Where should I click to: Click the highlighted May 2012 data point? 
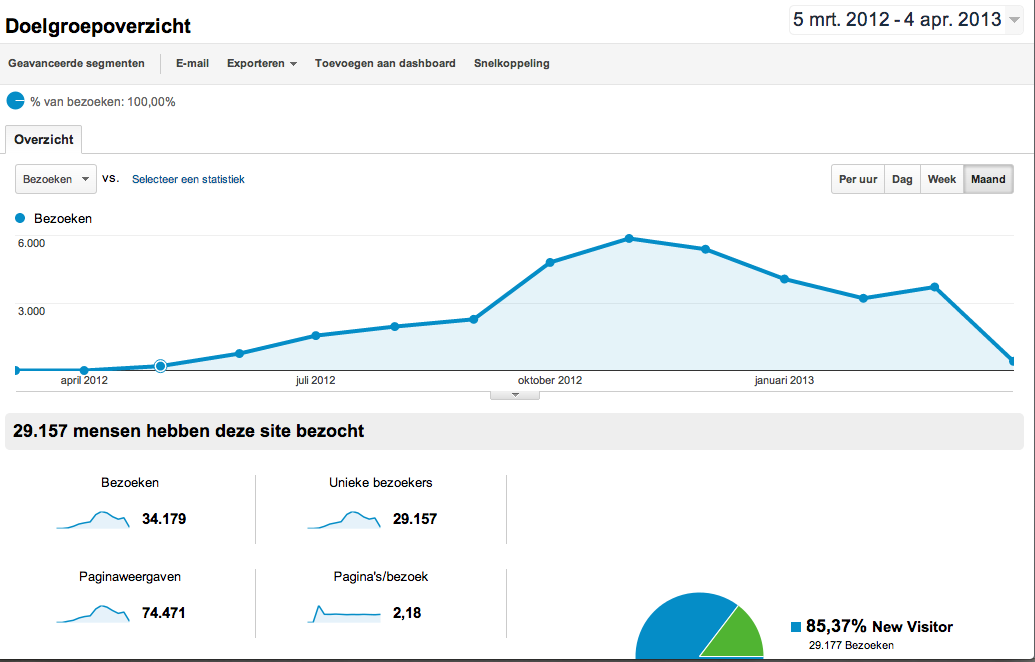point(160,366)
